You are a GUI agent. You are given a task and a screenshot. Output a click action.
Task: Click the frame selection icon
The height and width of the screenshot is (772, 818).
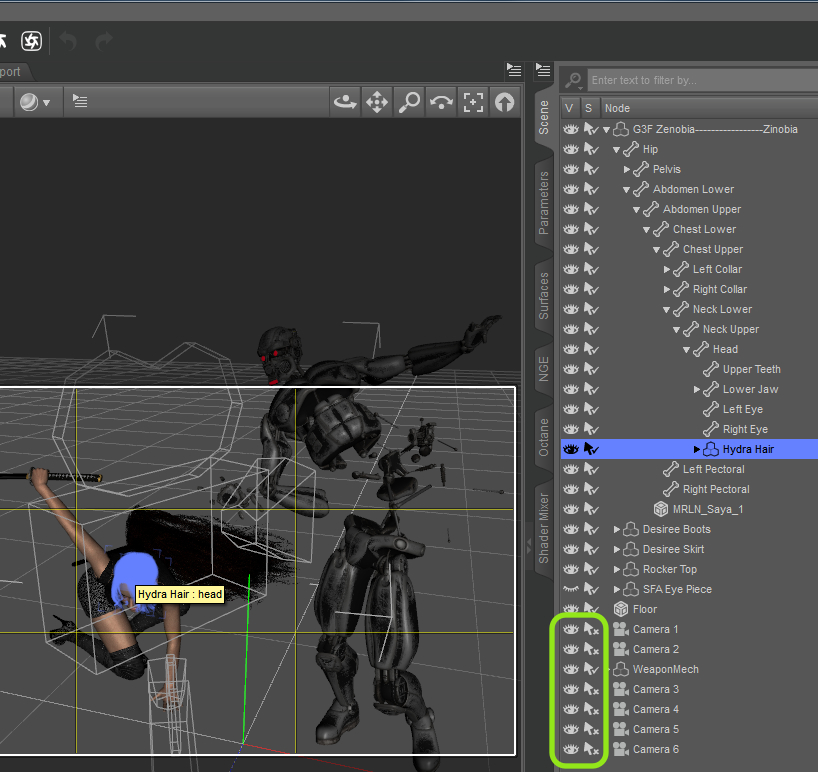click(473, 102)
